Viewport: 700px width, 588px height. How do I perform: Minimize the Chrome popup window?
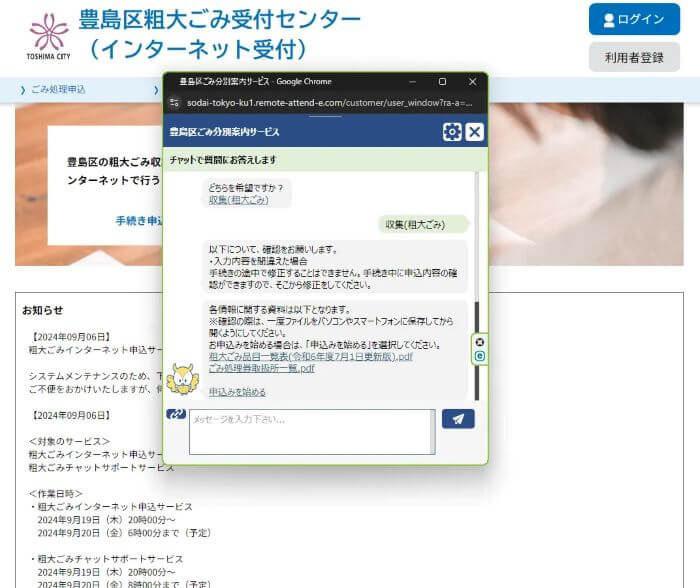click(x=412, y=82)
